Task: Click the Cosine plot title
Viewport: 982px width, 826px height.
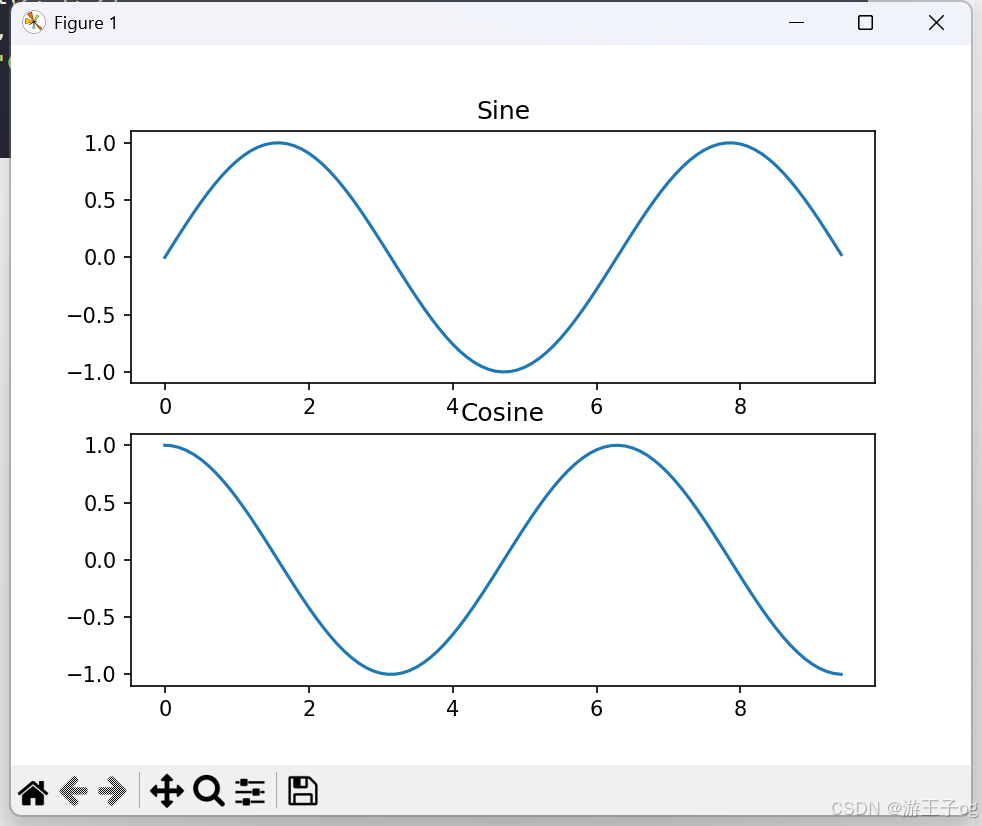Action: tap(502, 412)
